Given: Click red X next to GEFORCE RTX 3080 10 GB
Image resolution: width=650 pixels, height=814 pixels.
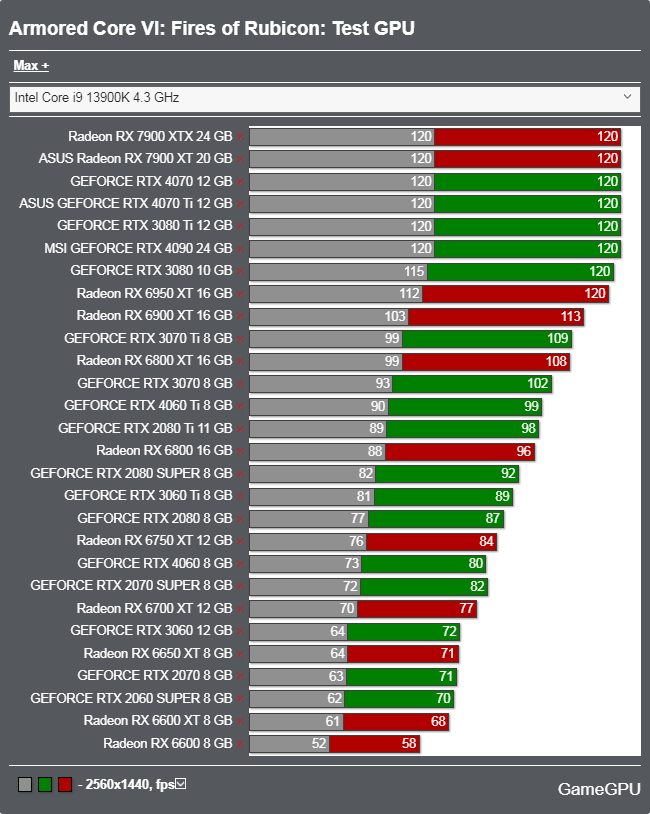Looking at the screenshot, I should tap(240, 272).
